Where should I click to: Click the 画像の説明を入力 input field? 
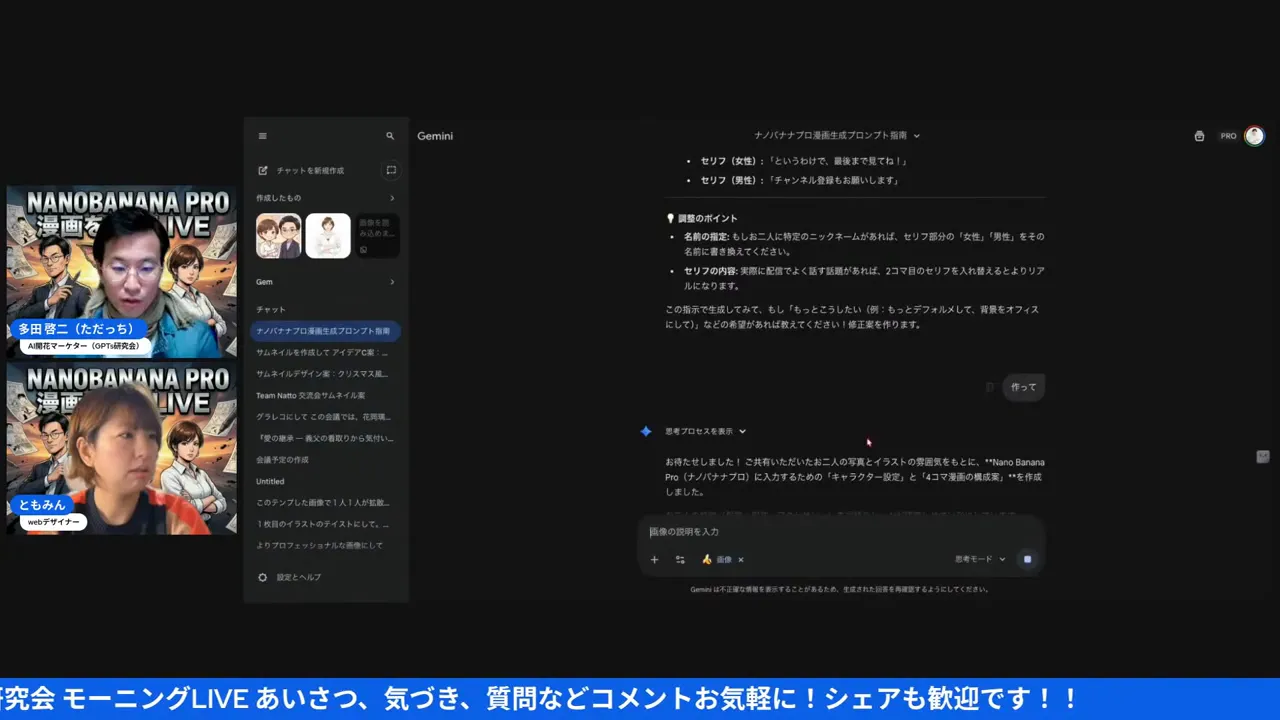pos(840,531)
